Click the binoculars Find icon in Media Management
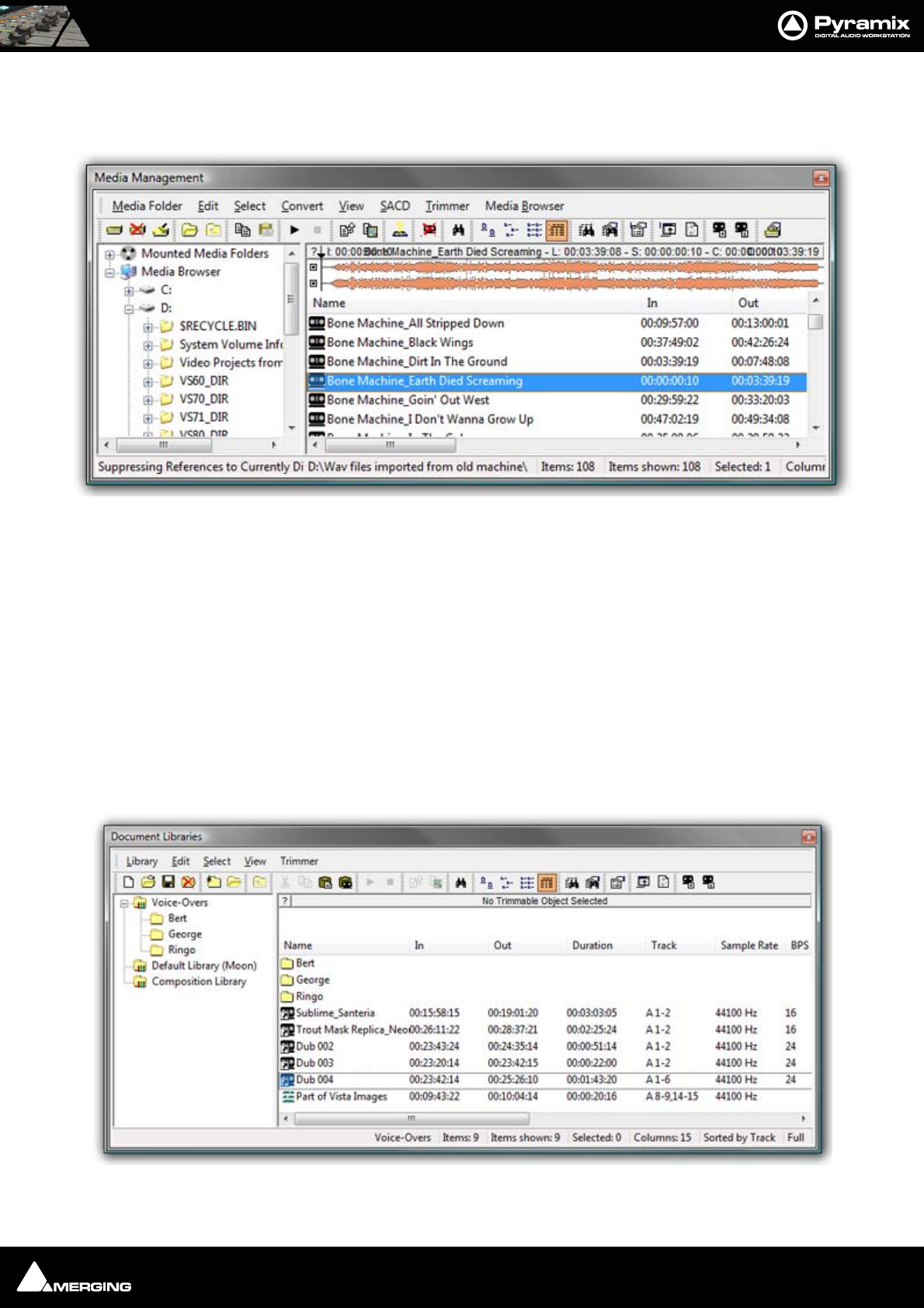 coord(458,230)
